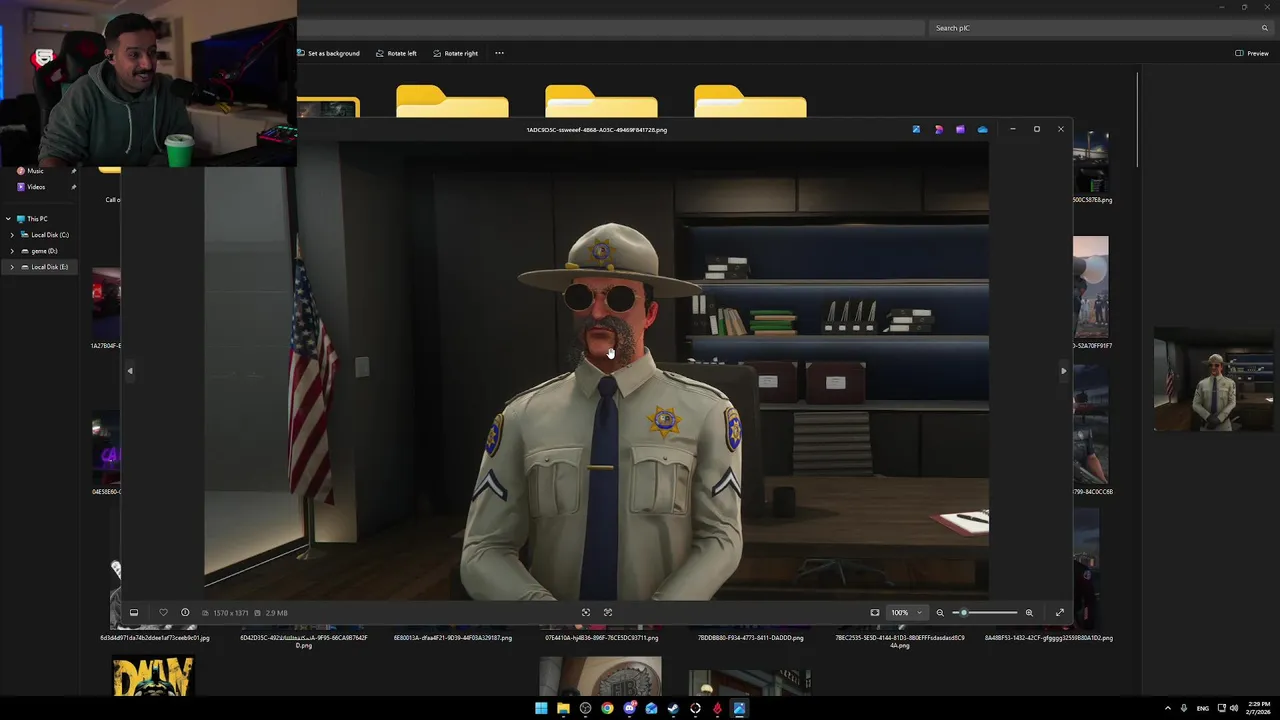Expand the Local Disk (E:) chevron
This screenshot has height=720, width=1280.
coord(12,267)
